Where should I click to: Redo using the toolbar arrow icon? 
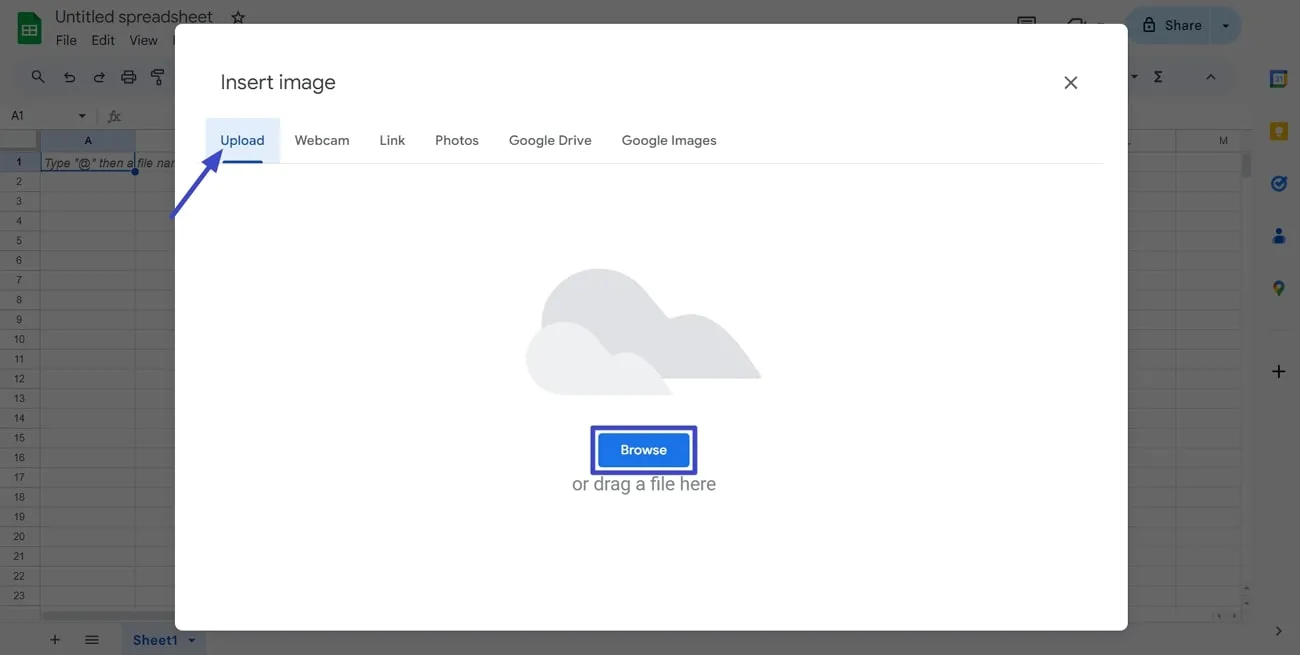pos(99,77)
